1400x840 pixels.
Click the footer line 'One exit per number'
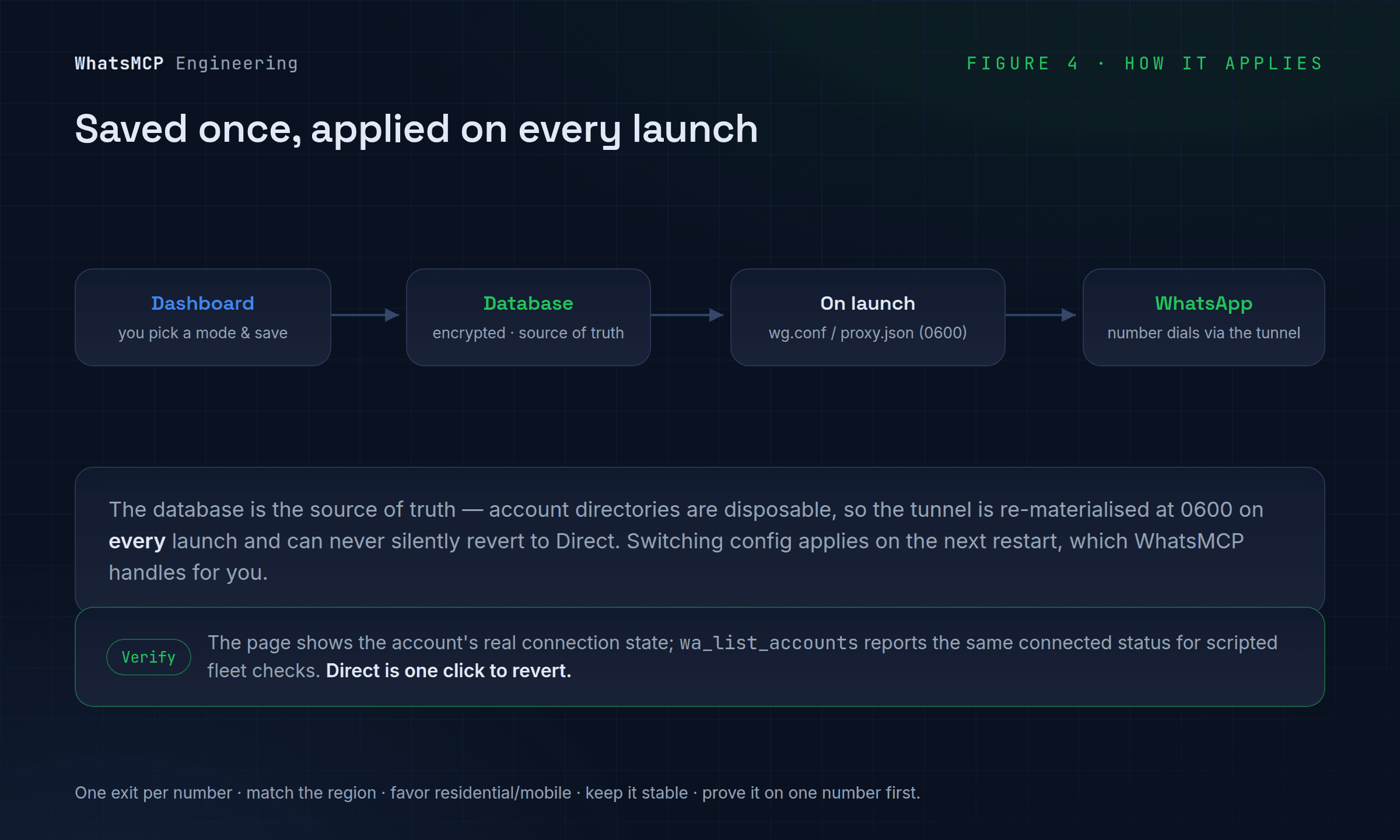153,793
